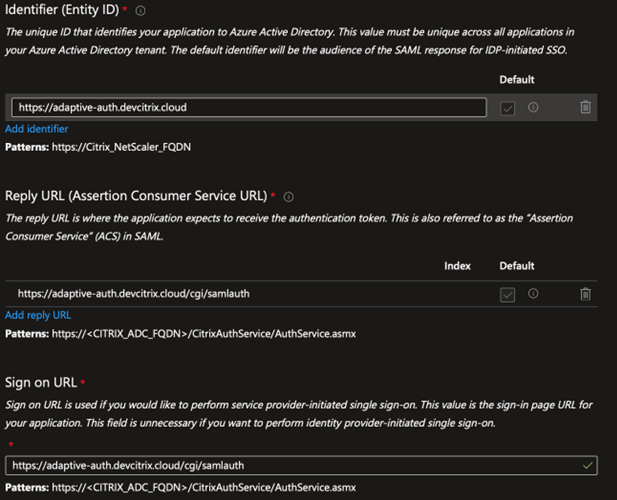This screenshot has width=617, height=500.
Task: Click info icon beside Identifier (Entity ID) heading
Action: 140,11
